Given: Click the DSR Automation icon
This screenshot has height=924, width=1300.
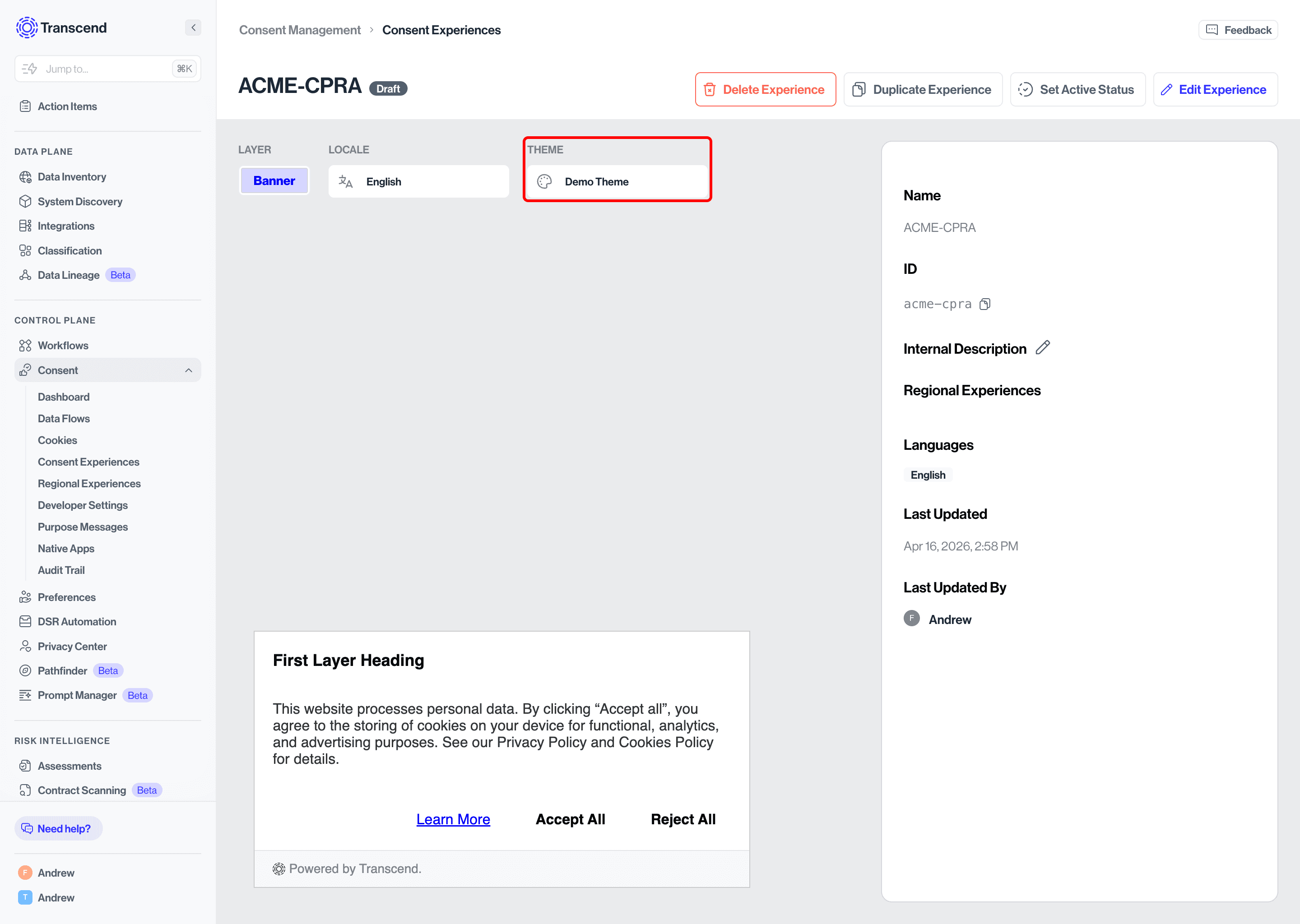Looking at the screenshot, I should pyautogui.click(x=25, y=621).
